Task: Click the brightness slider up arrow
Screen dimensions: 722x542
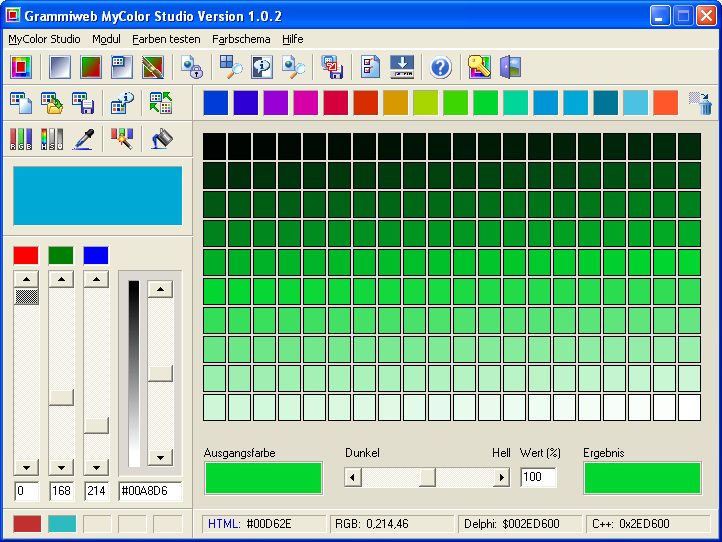Action: (160, 289)
